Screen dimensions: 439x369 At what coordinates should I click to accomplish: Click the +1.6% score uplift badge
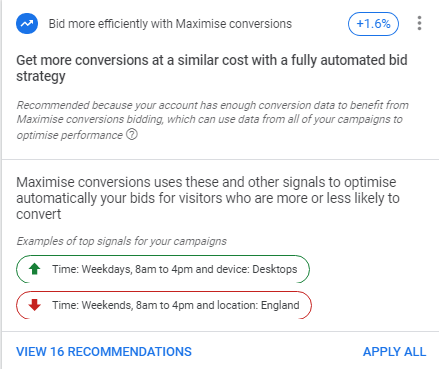373,24
